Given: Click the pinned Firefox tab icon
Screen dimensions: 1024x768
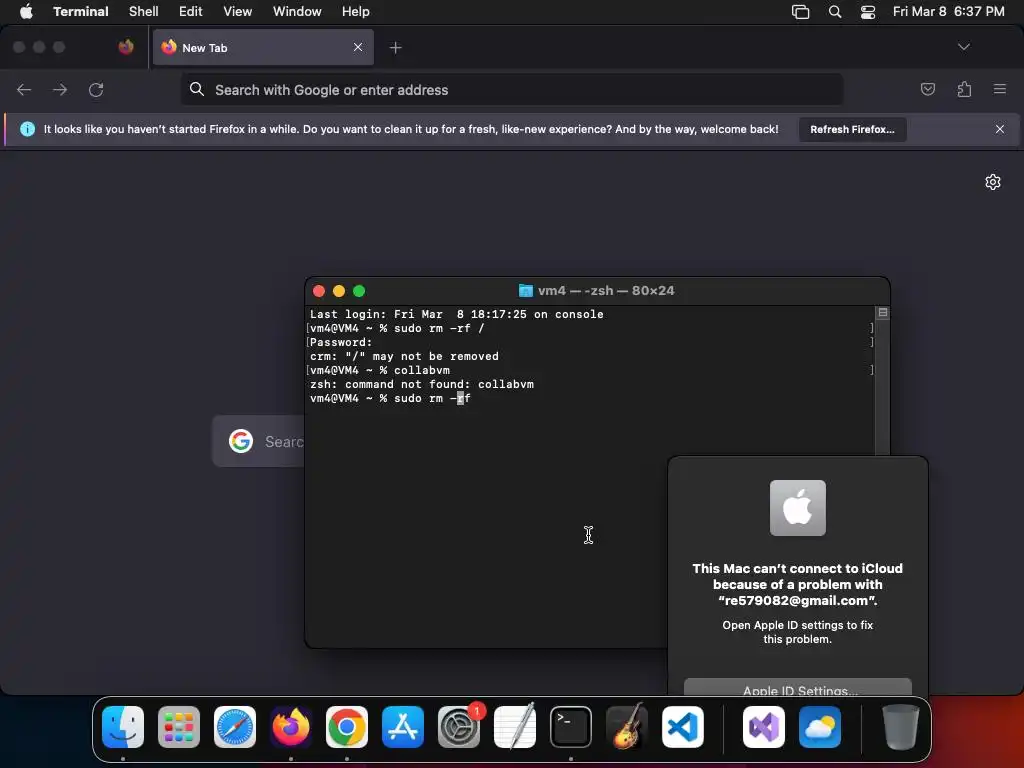Looking at the screenshot, I should [x=126, y=47].
